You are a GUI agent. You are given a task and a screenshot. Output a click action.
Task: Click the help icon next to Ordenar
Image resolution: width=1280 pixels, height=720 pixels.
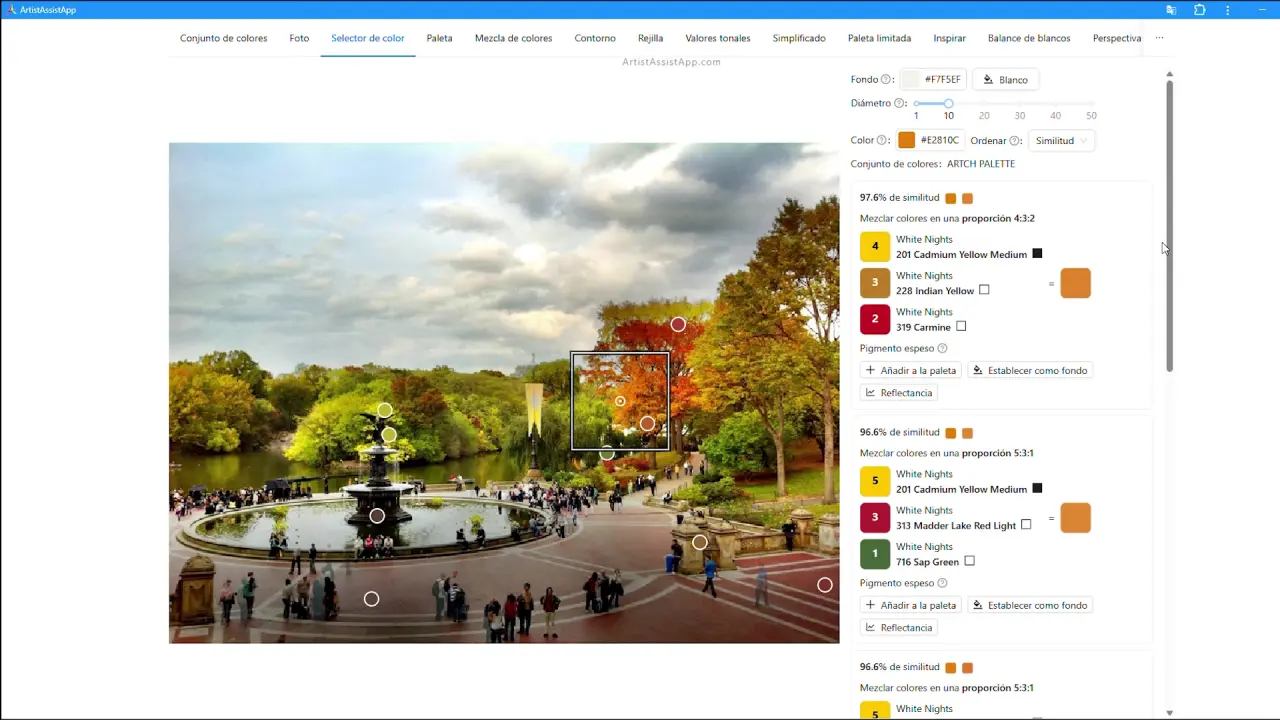1015,141
